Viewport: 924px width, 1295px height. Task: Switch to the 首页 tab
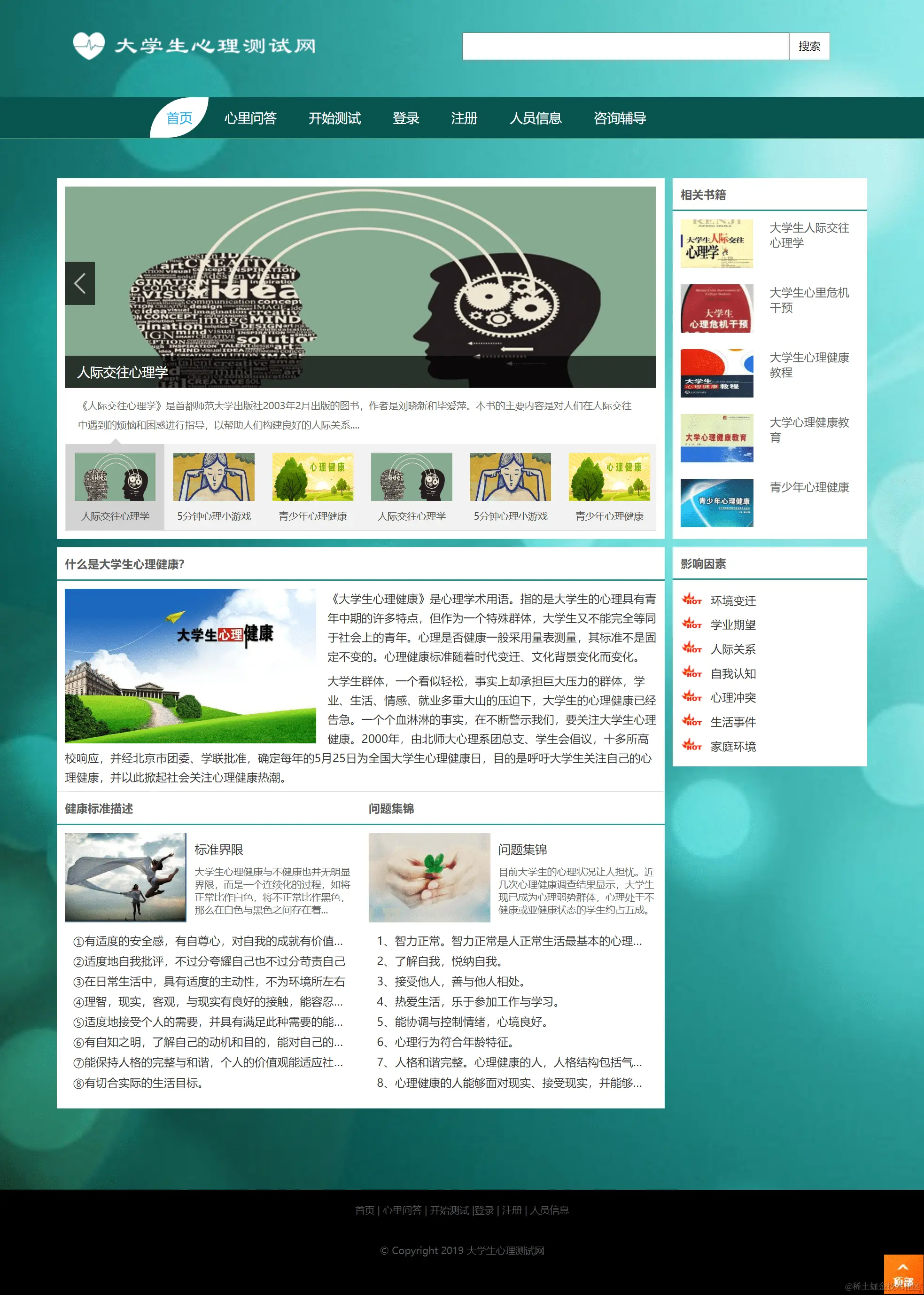179,119
